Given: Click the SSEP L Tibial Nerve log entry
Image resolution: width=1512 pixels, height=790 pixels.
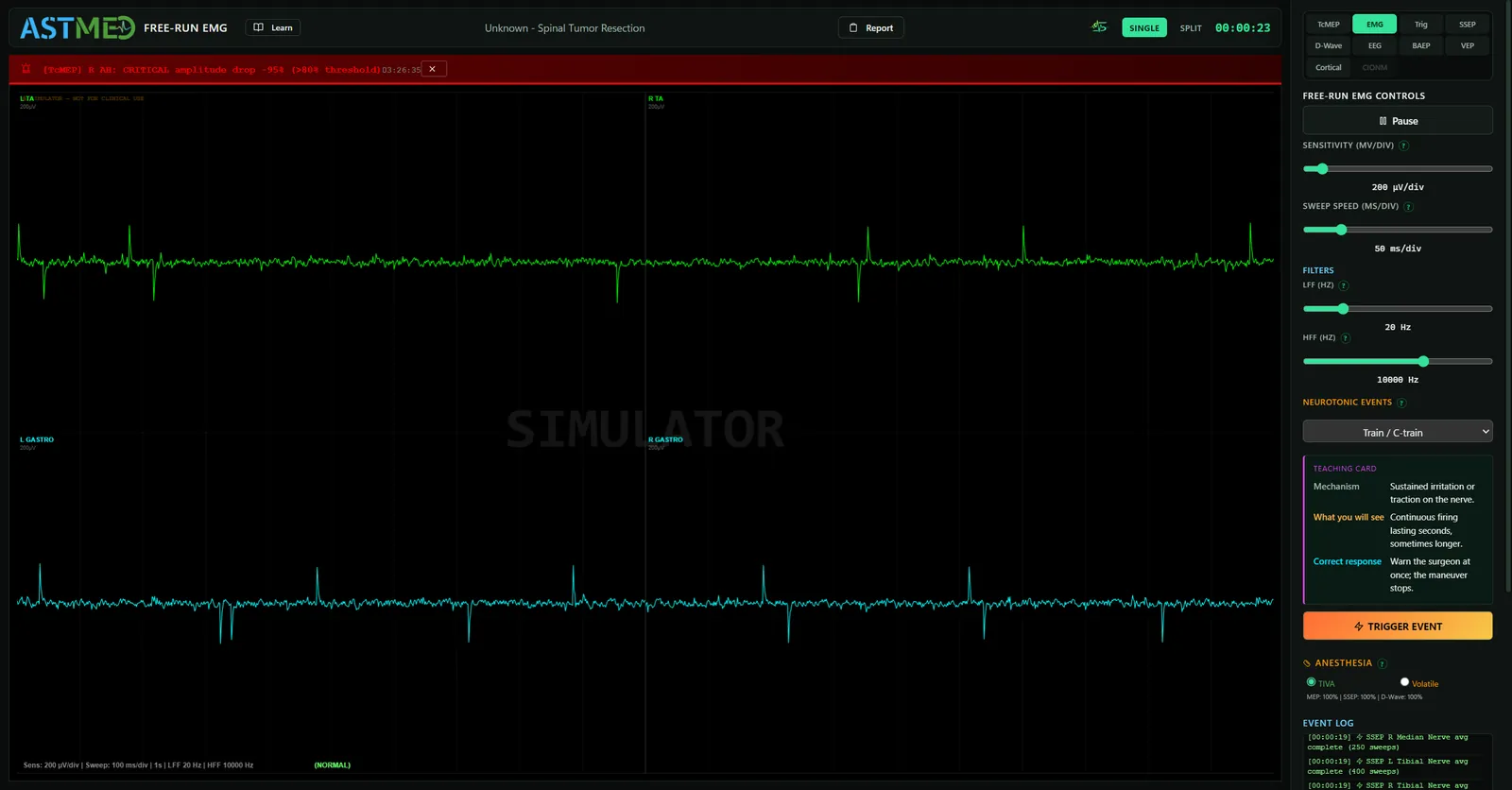Looking at the screenshot, I should pos(1389,766).
